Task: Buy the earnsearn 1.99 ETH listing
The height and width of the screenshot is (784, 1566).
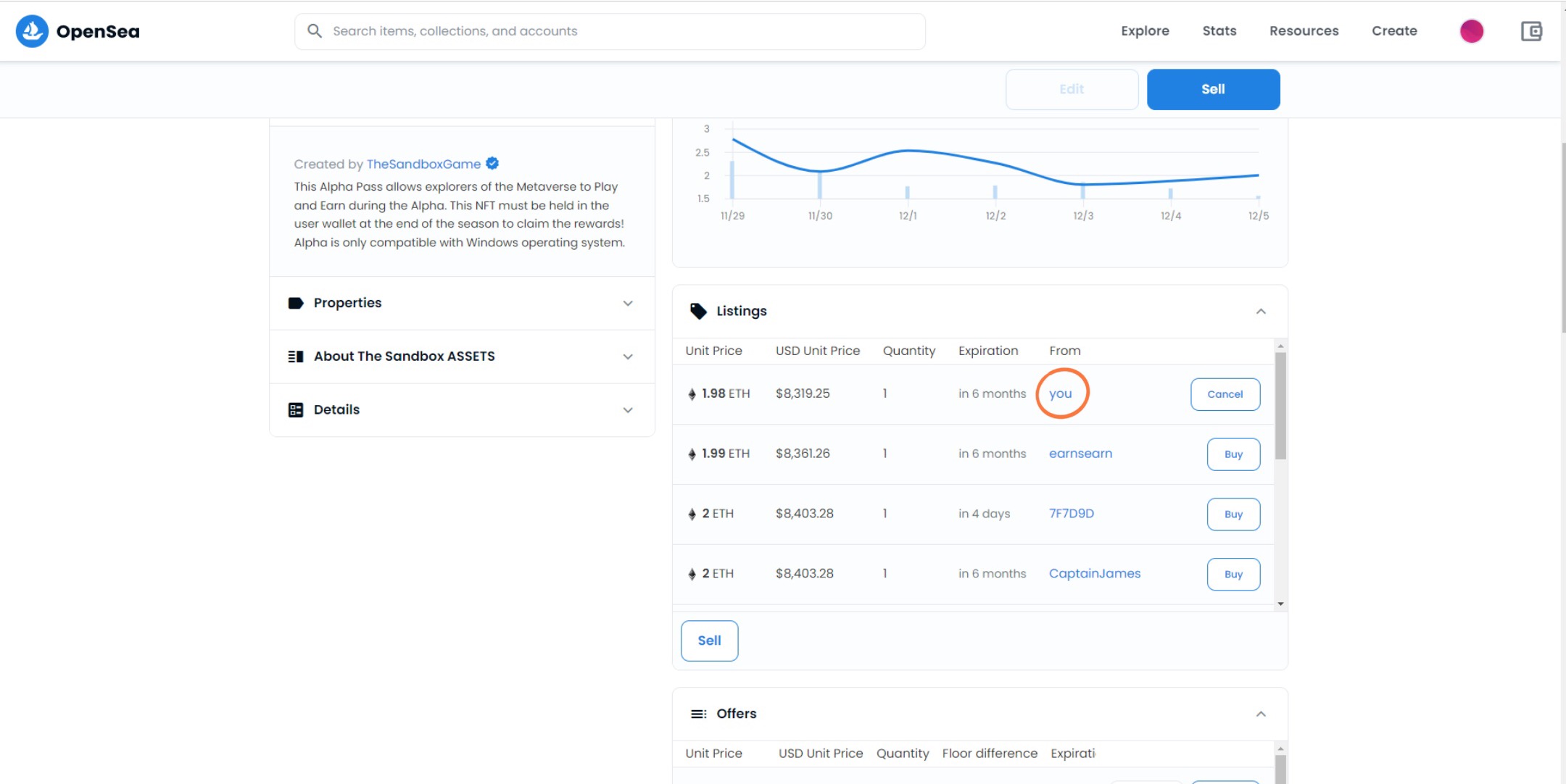Action: 1233,454
